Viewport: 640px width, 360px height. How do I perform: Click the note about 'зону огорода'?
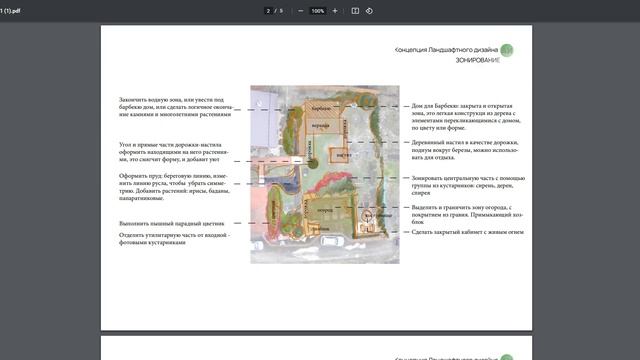pyautogui.click(x=467, y=215)
